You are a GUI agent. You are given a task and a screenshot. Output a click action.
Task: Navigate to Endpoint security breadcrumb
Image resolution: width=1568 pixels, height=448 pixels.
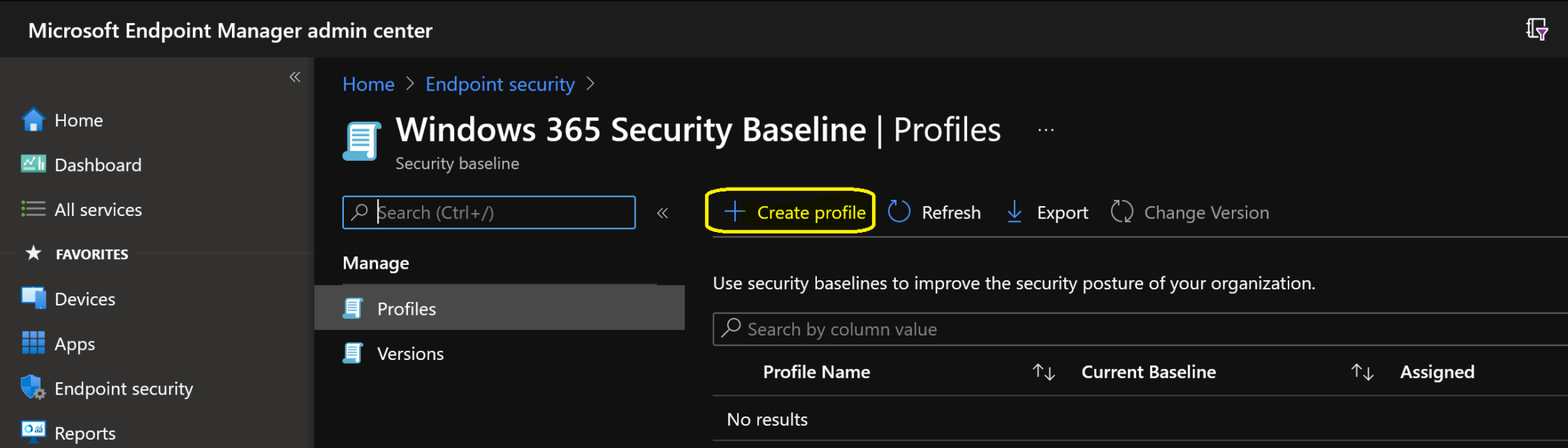(x=500, y=84)
